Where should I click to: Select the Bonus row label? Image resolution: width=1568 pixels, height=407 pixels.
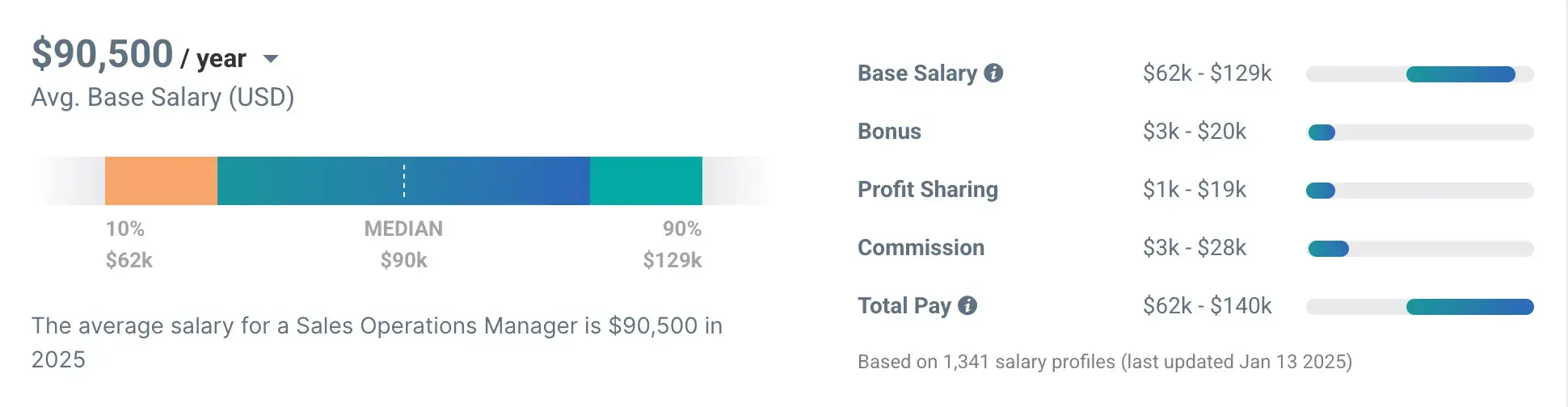889,132
